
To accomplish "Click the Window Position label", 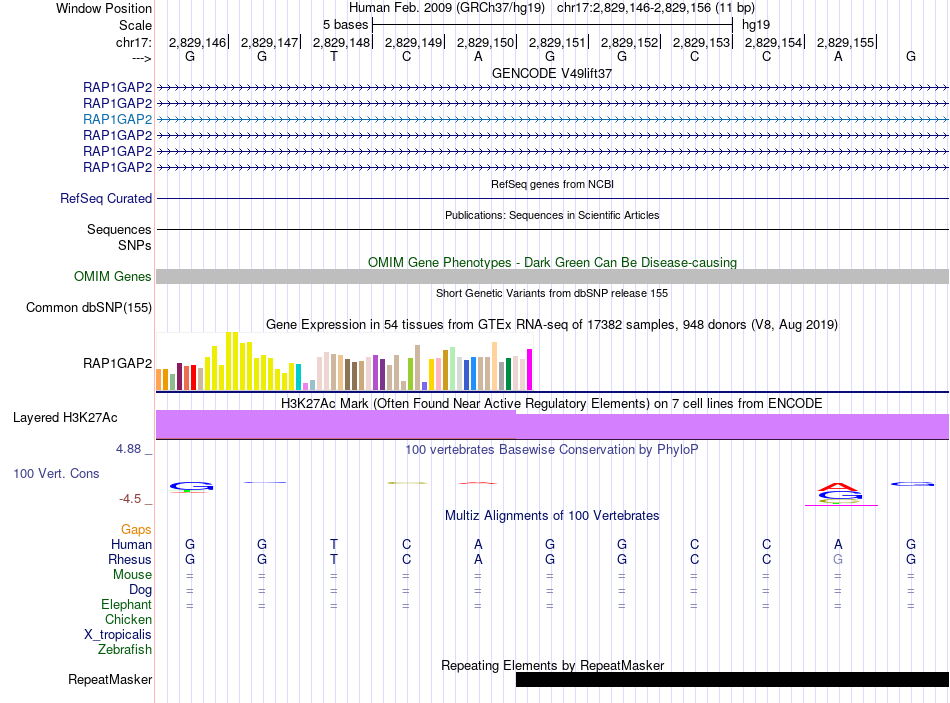I will point(104,8).
